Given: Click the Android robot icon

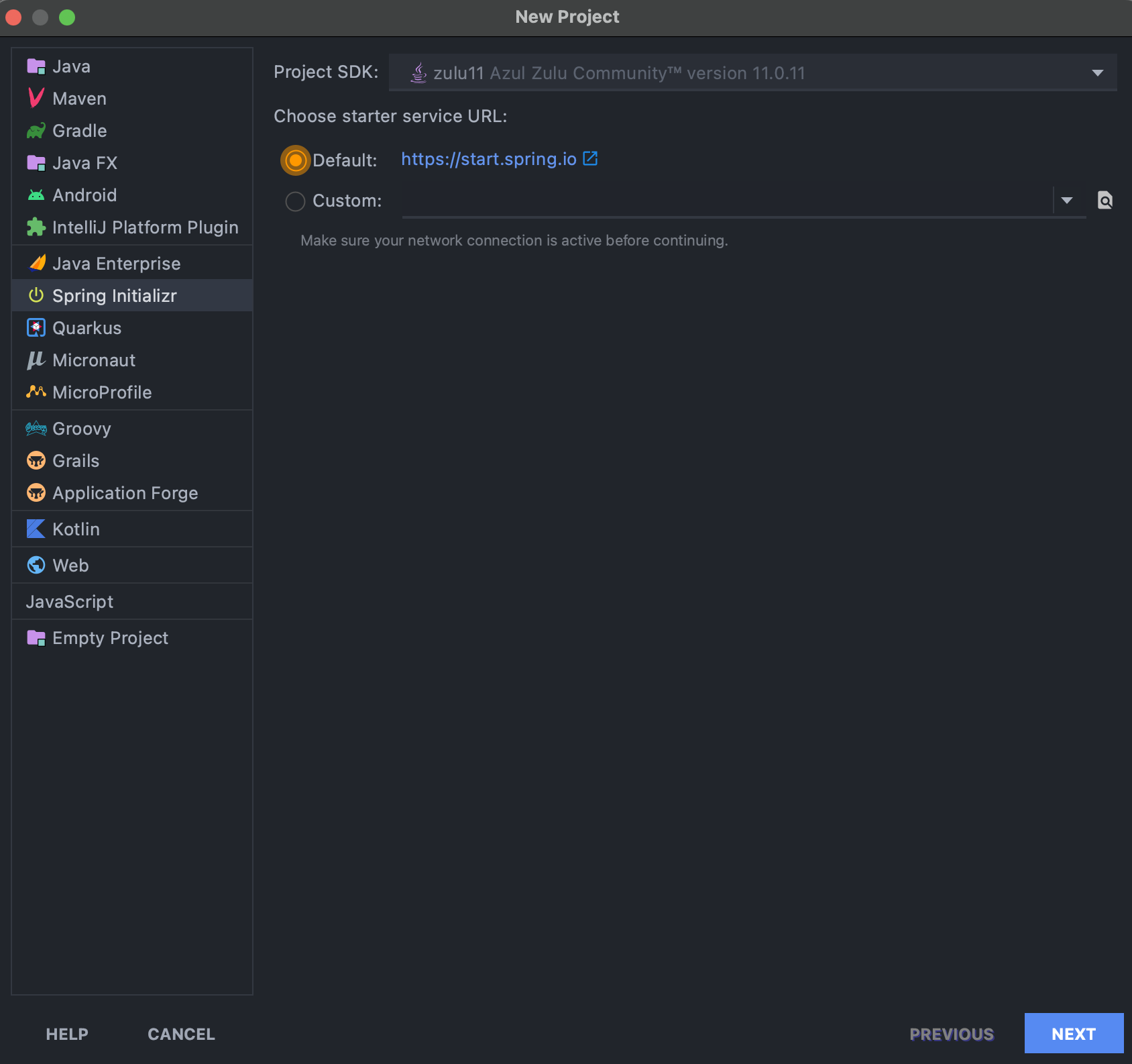Looking at the screenshot, I should coord(36,195).
